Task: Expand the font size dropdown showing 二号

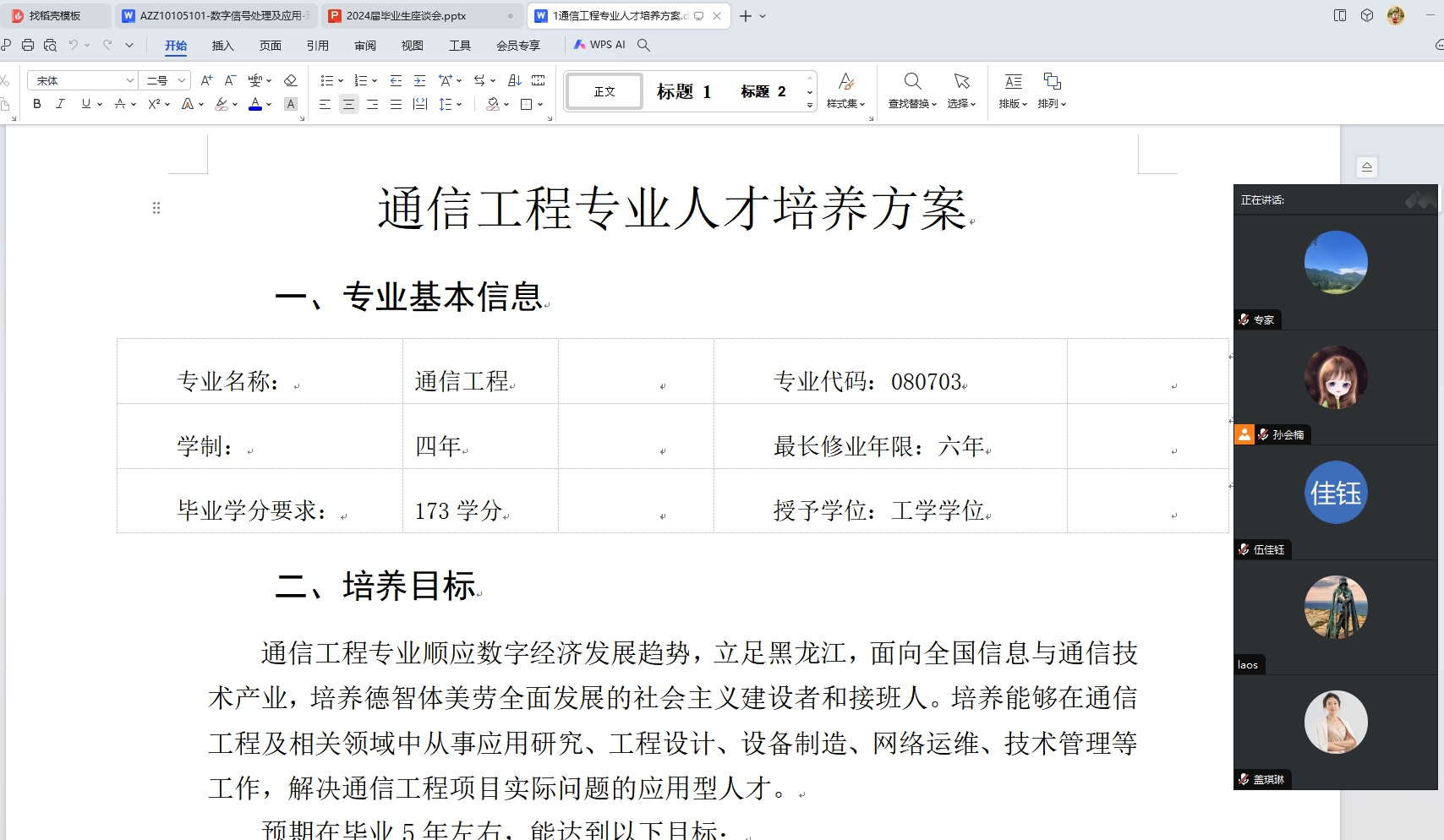Action: point(181,80)
